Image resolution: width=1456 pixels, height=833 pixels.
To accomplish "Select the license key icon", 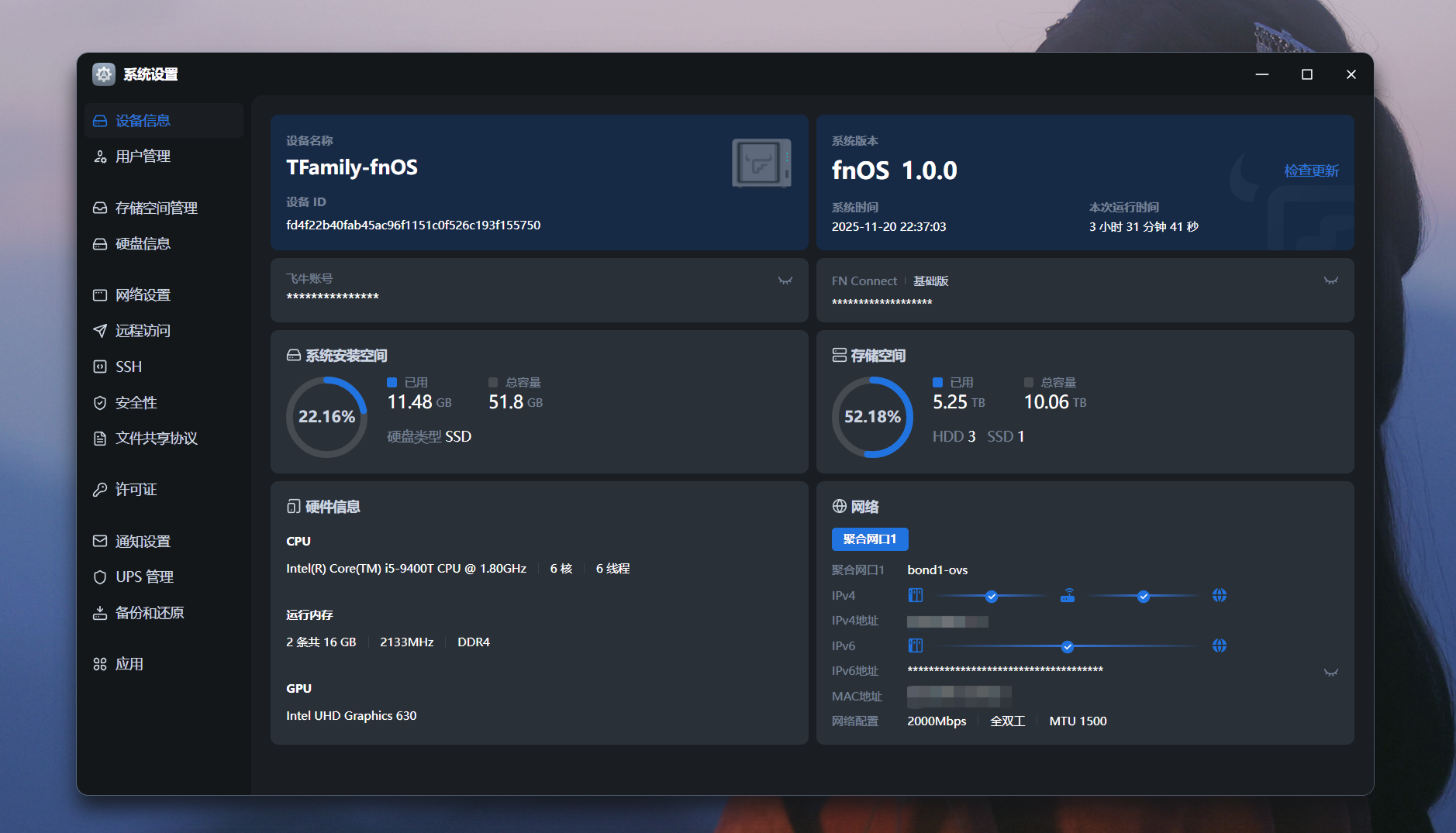I will [100, 490].
